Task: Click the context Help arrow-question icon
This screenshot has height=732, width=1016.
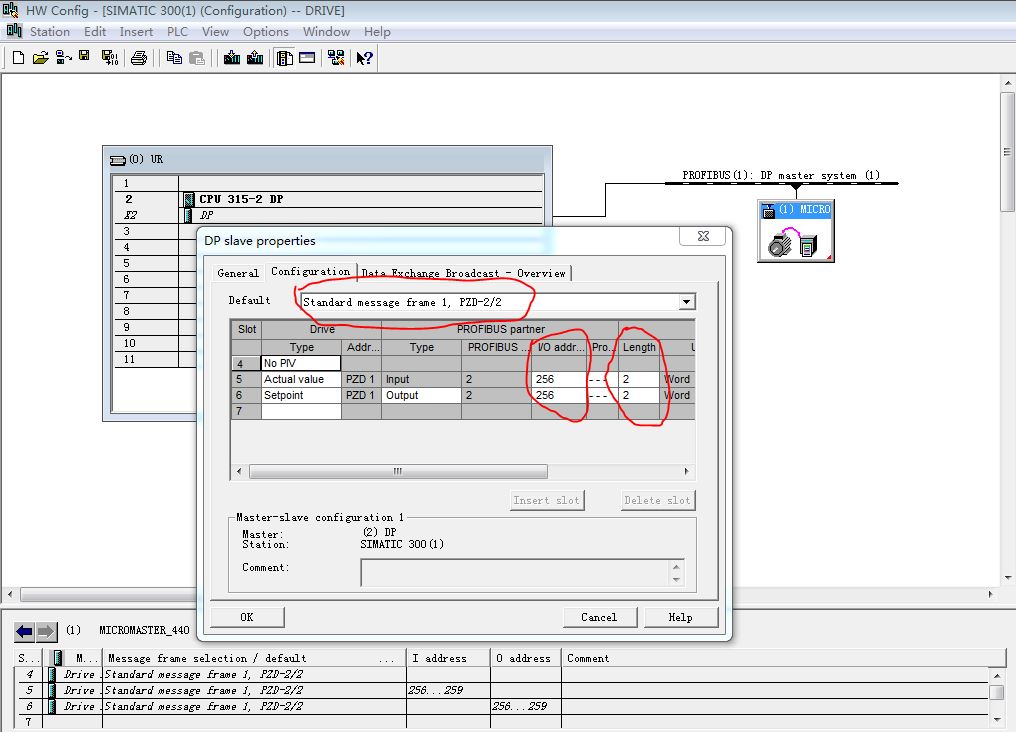Action: [x=364, y=58]
